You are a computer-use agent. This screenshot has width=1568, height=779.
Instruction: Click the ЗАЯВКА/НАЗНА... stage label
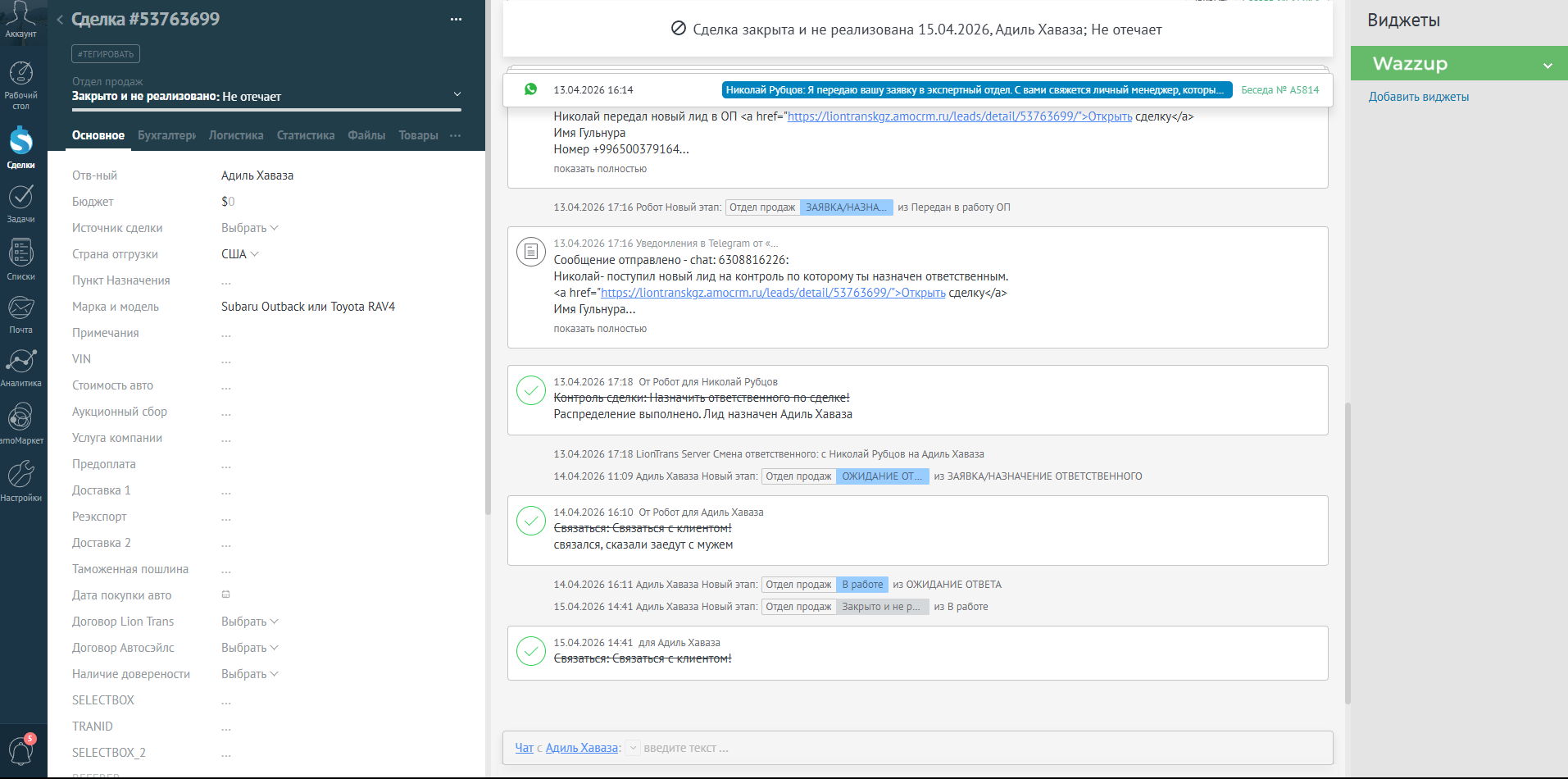point(846,207)
